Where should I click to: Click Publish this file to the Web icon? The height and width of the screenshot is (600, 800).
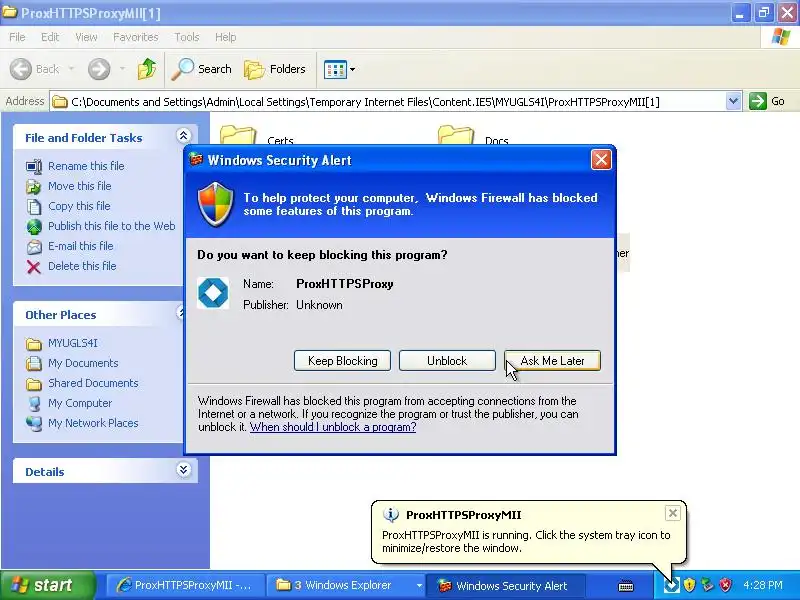(x=34, y=227)
